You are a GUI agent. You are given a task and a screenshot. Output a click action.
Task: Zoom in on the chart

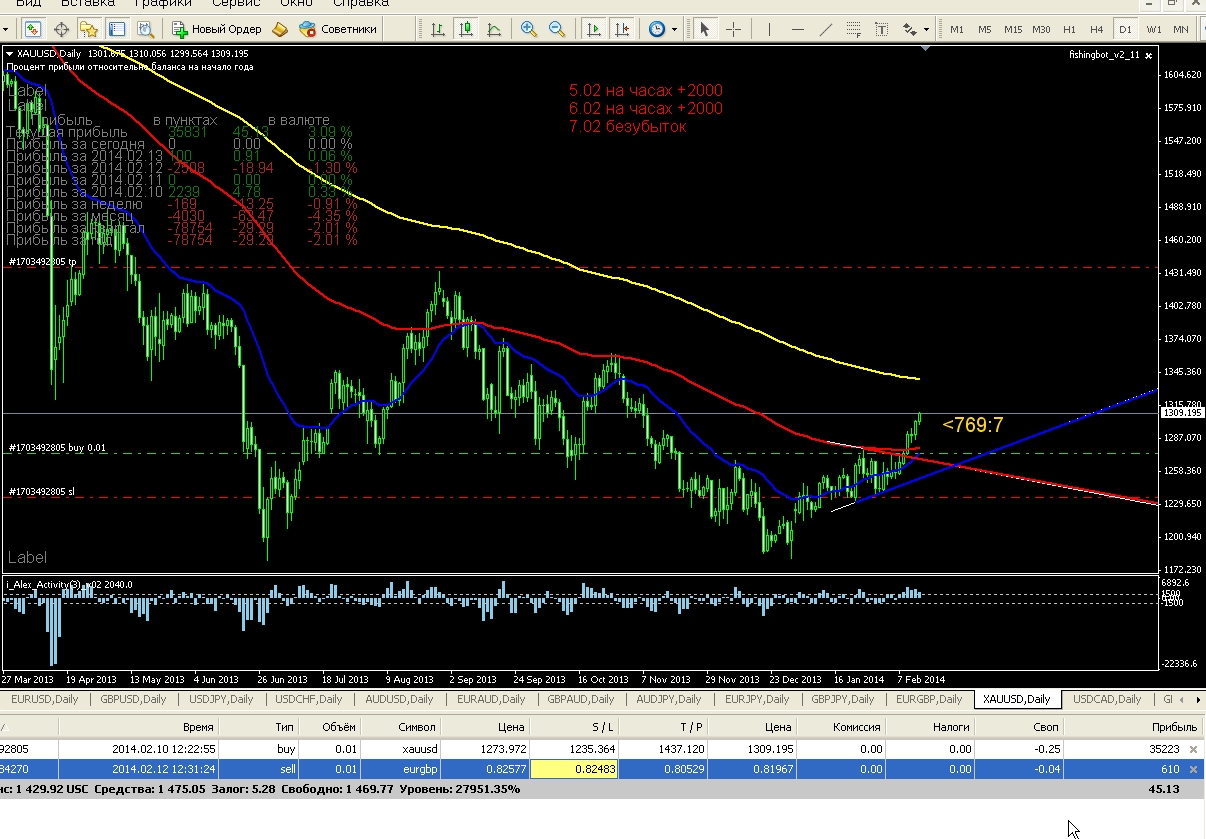(528, 29)
